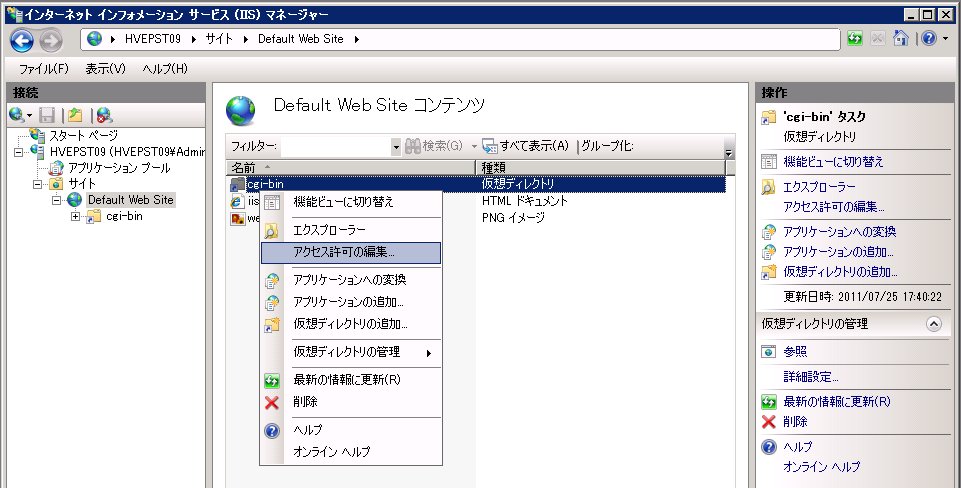Viewport: 961px width, 488px height.
Task: Click 機能ビューに切り替え link in 操作 pane
Action: pyautogui.click(x=834, y=162)
